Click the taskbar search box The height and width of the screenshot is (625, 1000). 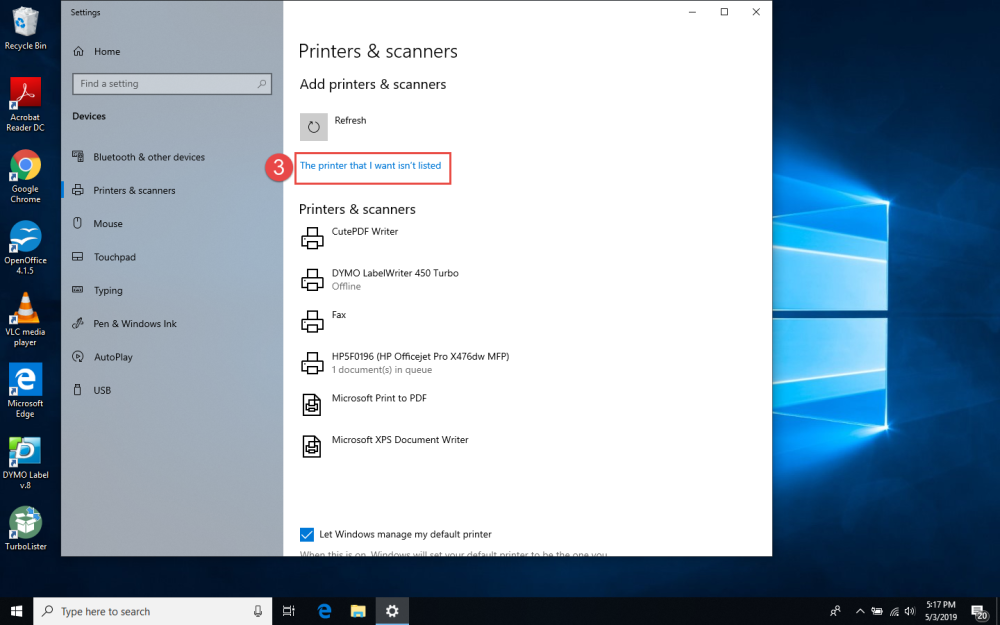pos(152,611)
